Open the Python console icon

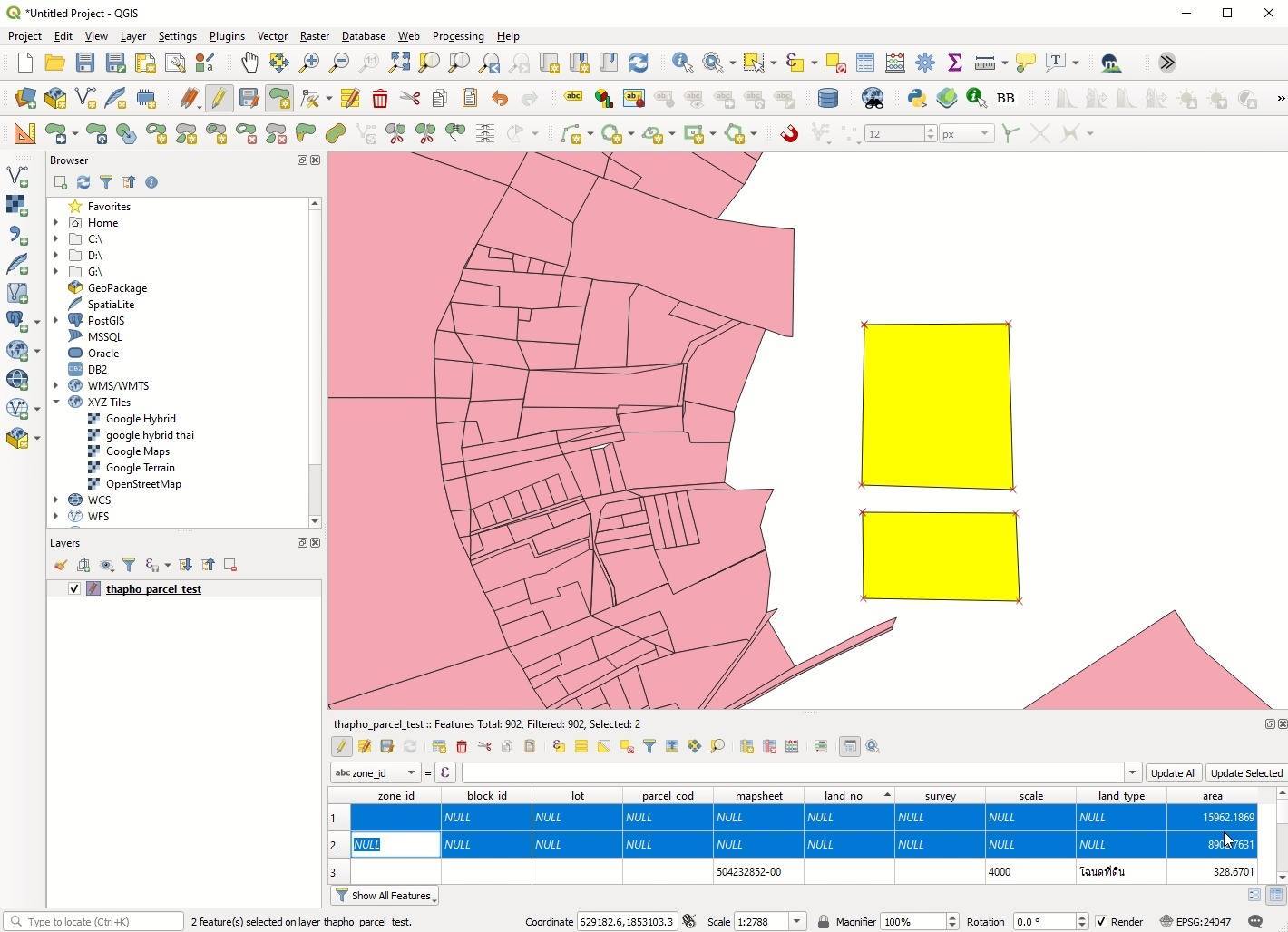[x=917, y=98]
